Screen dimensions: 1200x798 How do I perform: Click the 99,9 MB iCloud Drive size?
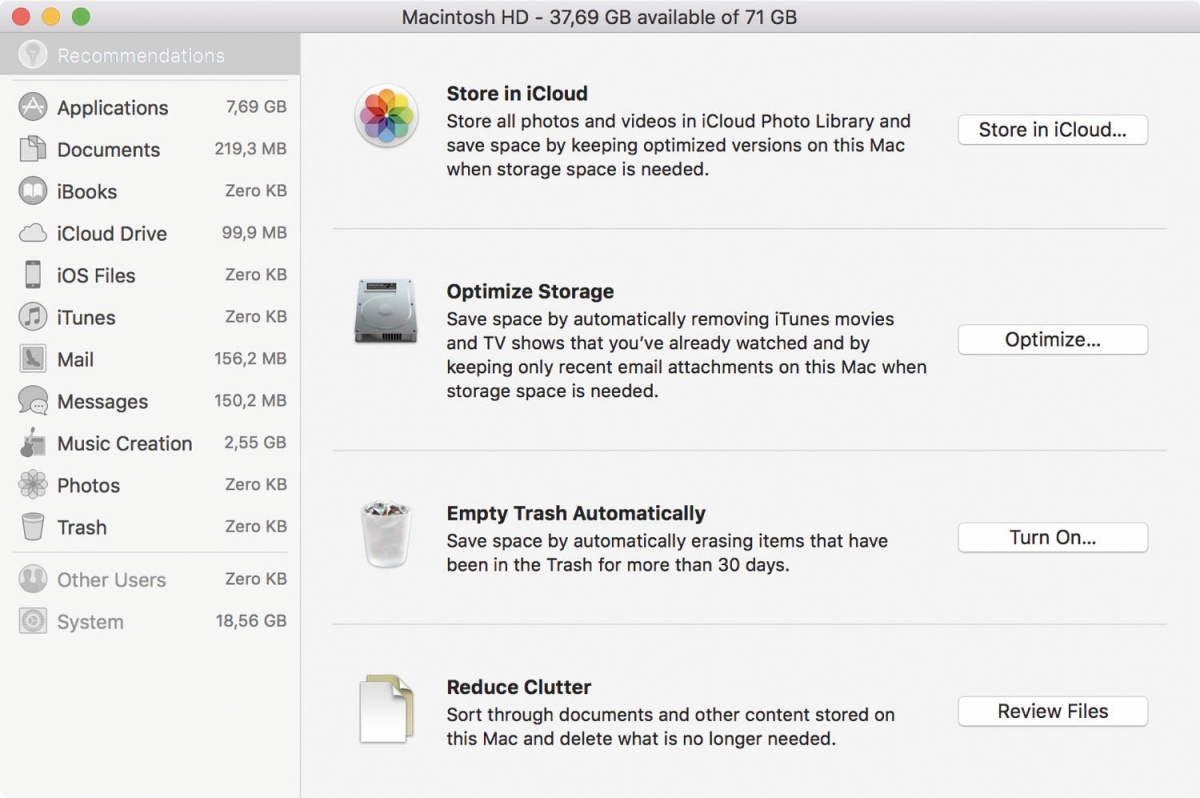[254, 233]
